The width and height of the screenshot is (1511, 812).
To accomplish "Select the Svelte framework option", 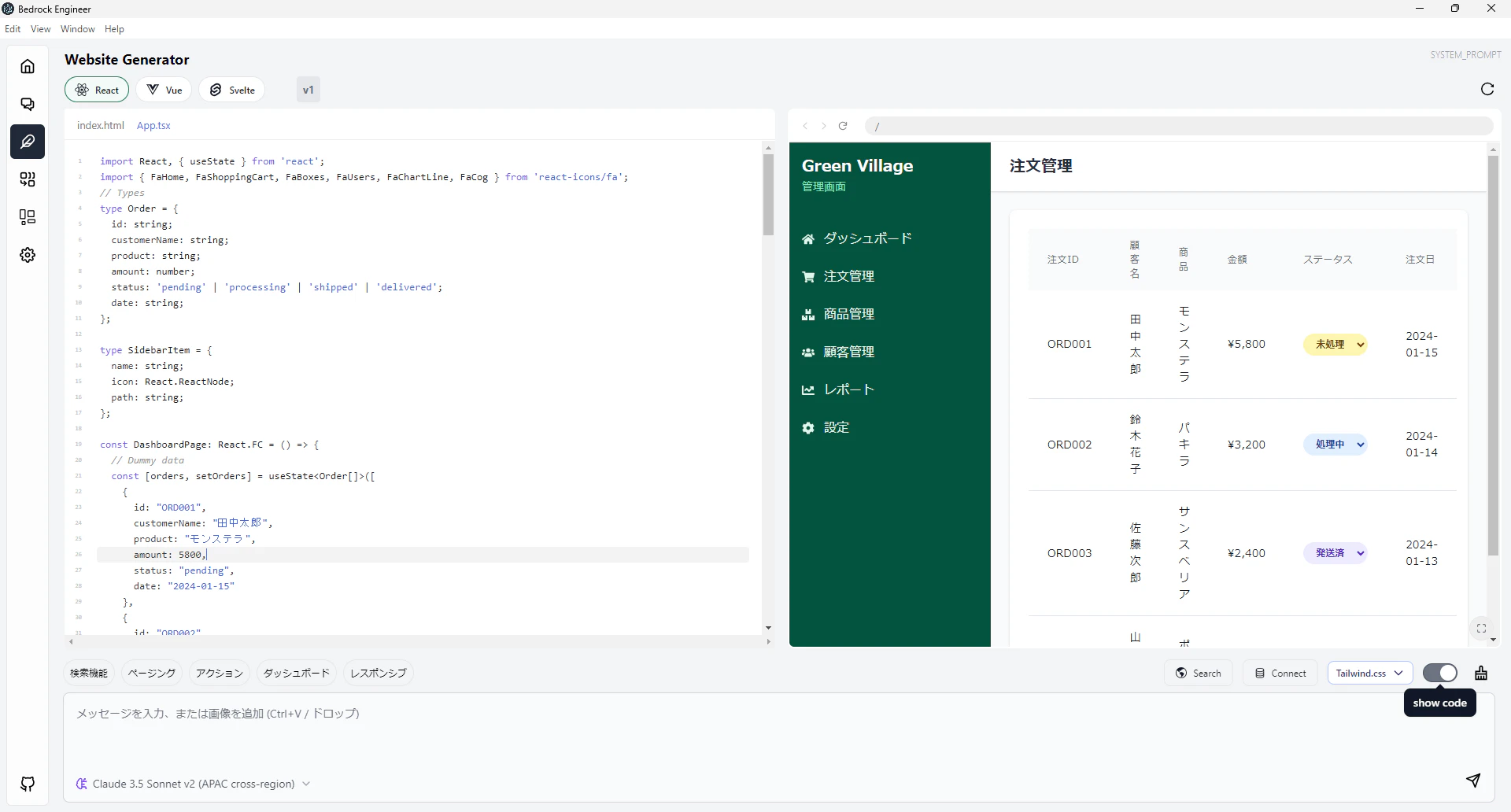I will tap(232, 90).
